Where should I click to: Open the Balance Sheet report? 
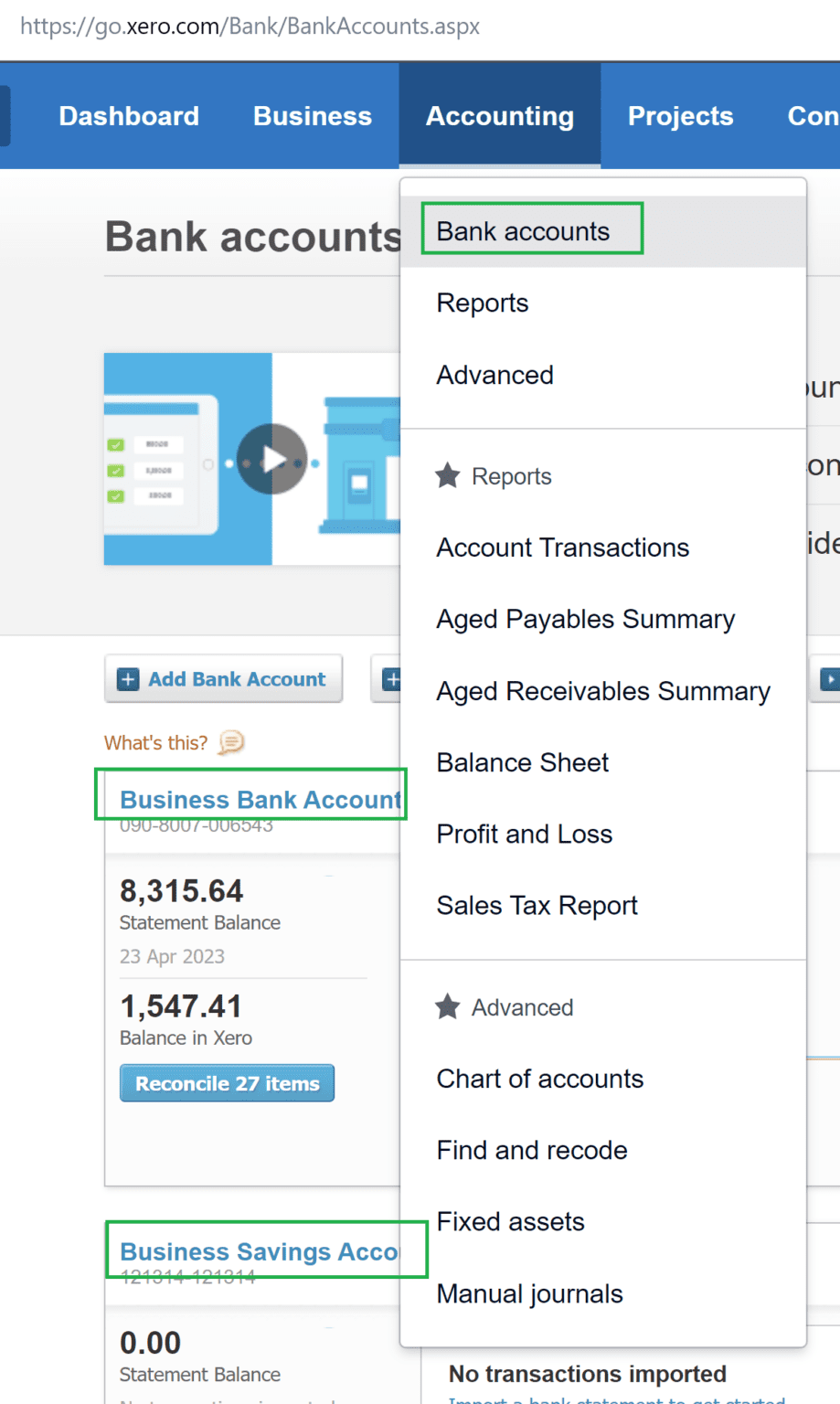click(x=522, y=762)
